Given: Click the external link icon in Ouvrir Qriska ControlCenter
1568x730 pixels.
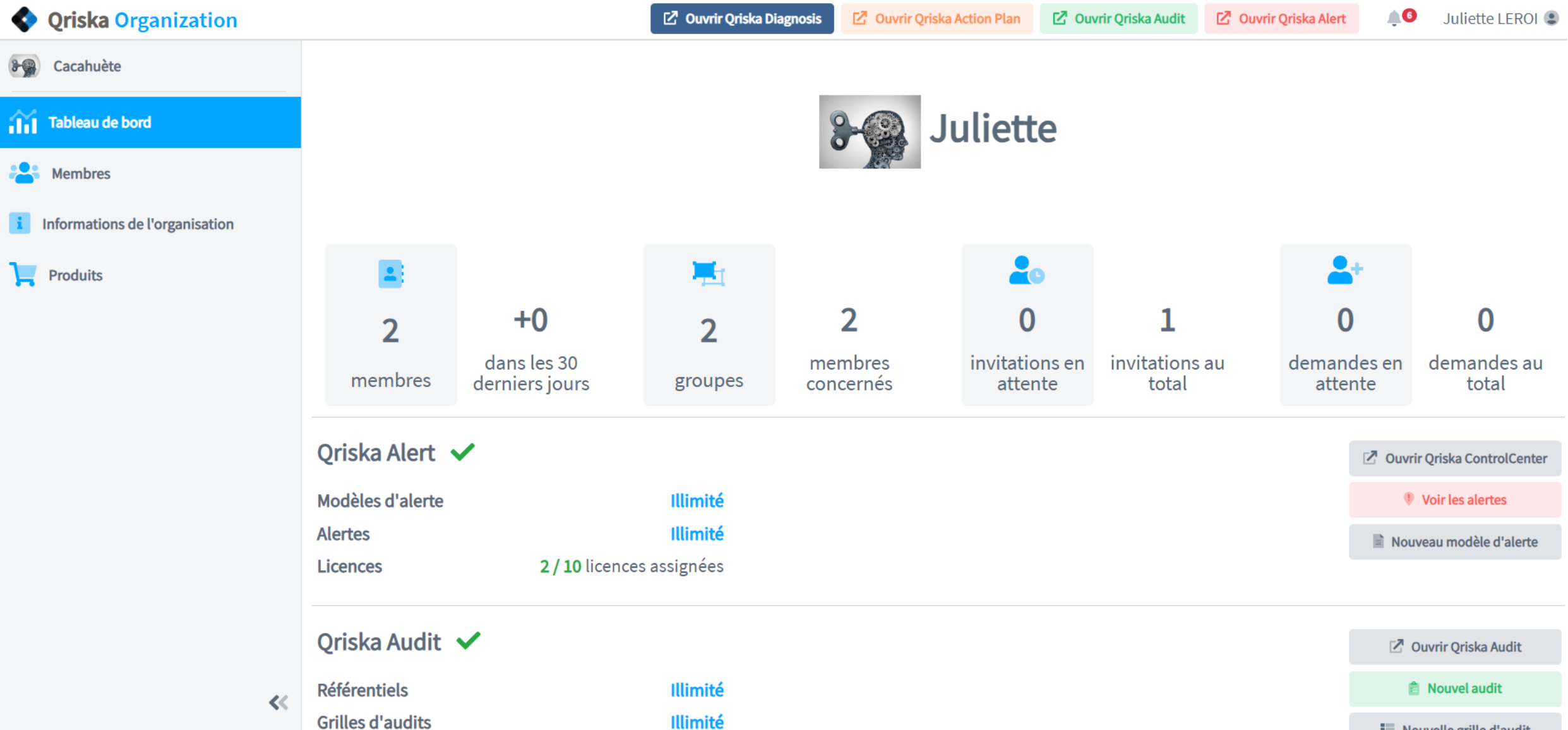Looking at the screenshot, I should click(1370, 458).
